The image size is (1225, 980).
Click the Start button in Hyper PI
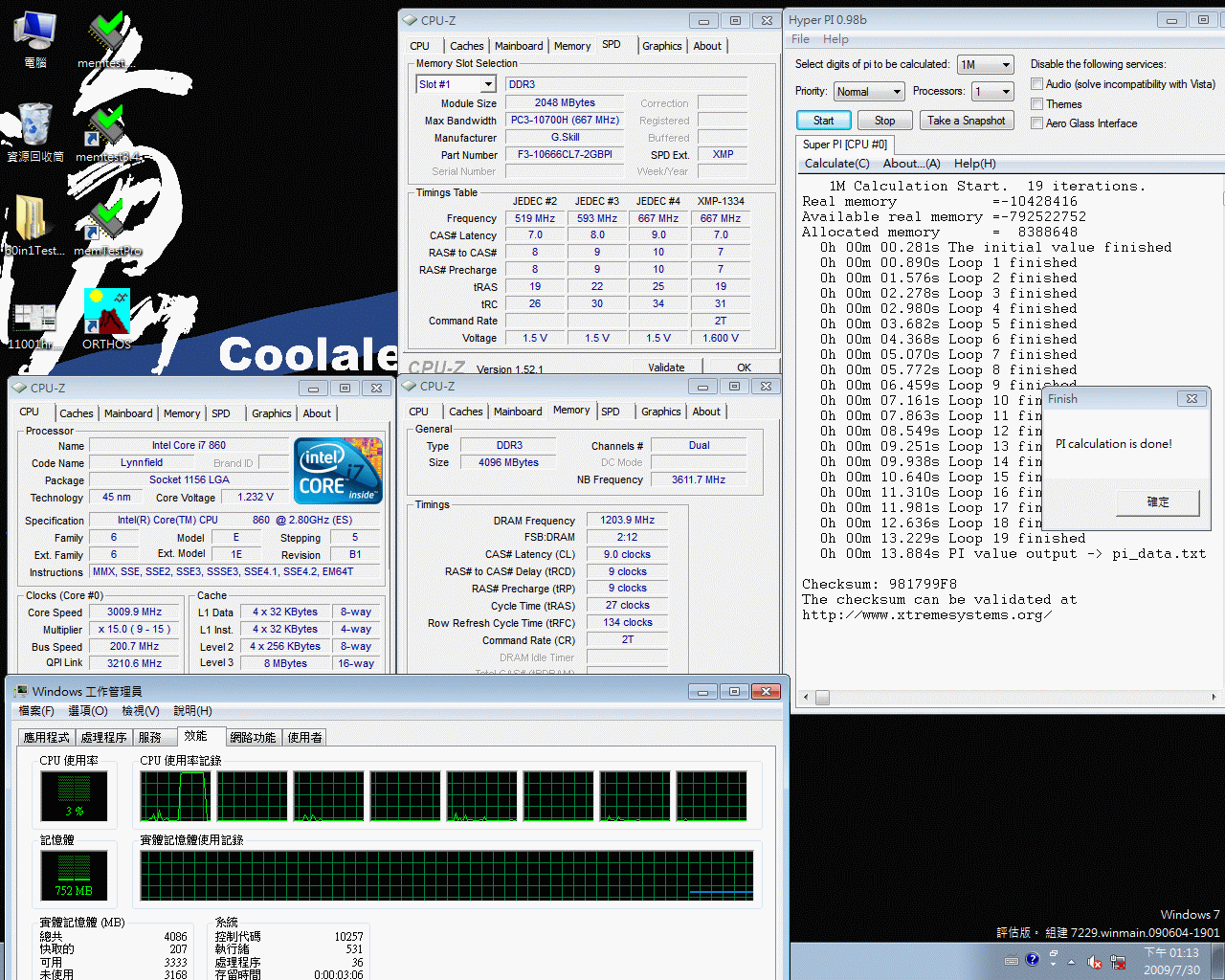pos(823,121)
